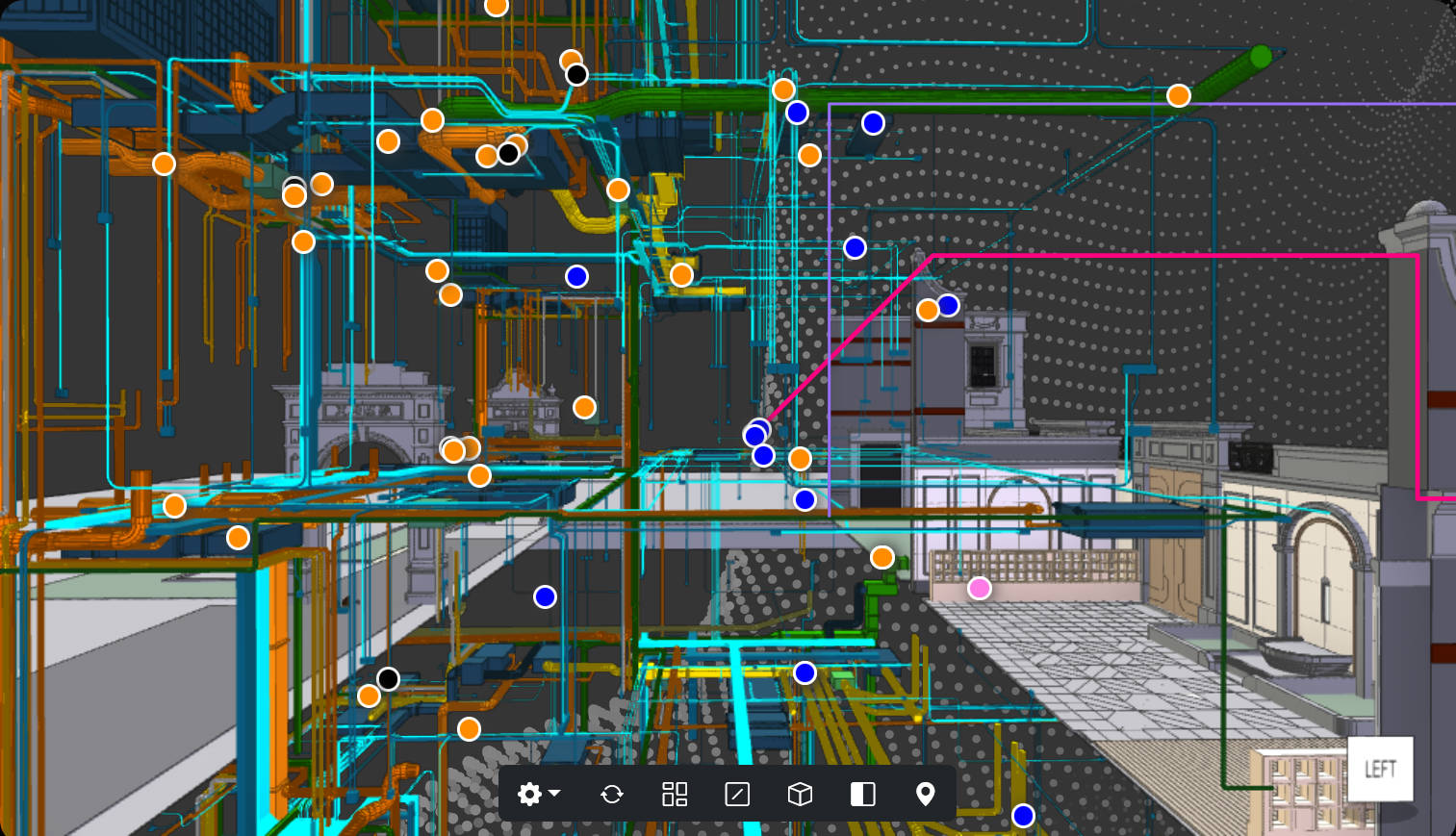1456x836 pixels.
Task: Click the location pin icon
Action: coord(925,794)
